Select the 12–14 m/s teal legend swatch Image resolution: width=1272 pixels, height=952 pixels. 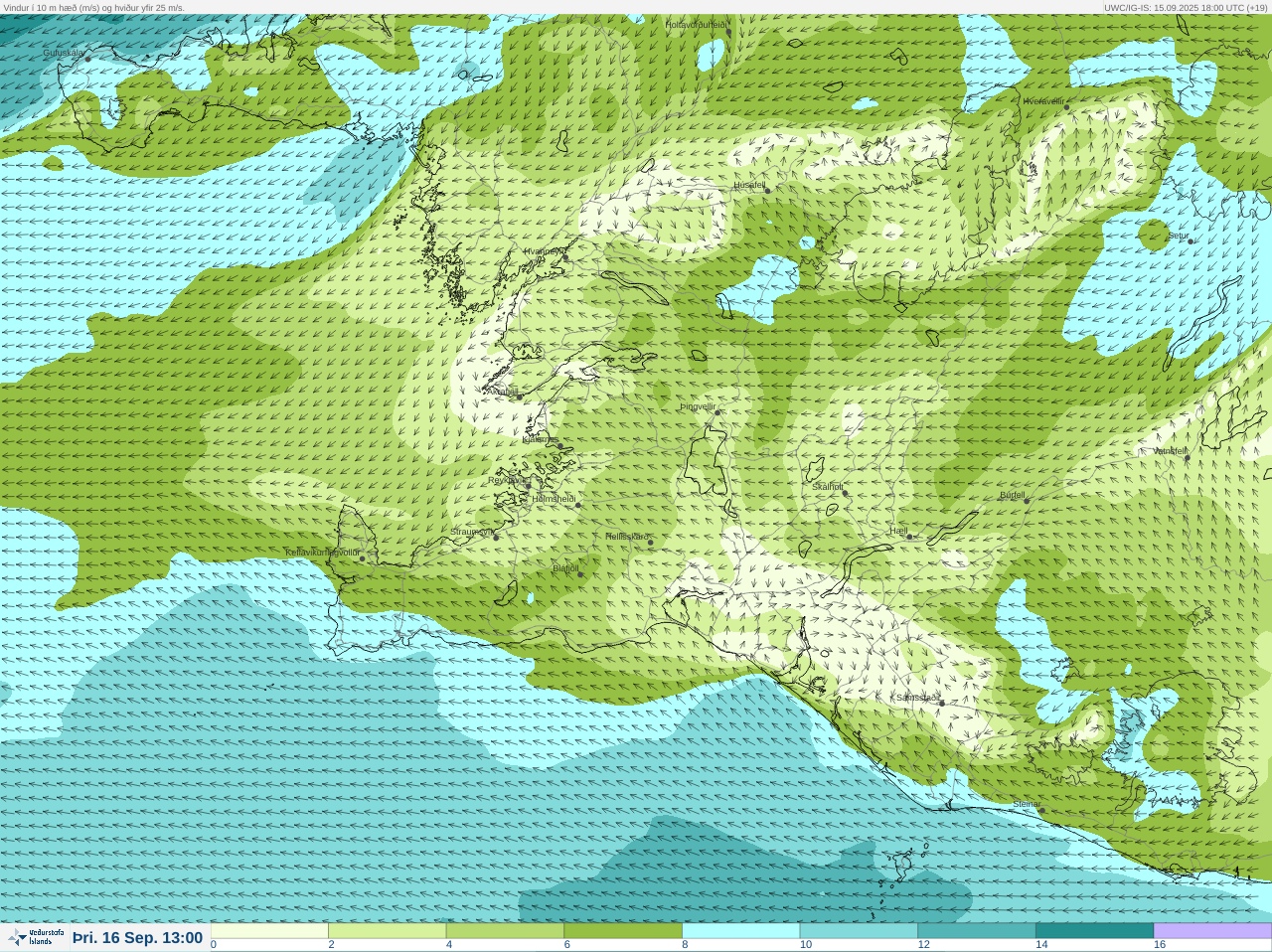976,931
